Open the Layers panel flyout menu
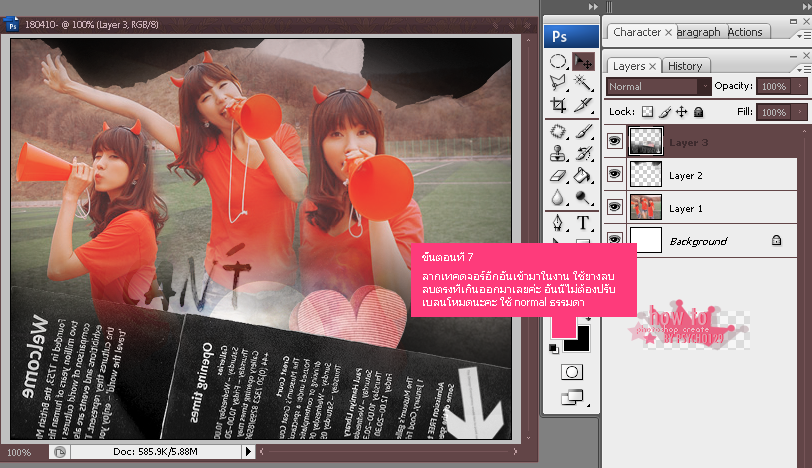 coord(803,69)
